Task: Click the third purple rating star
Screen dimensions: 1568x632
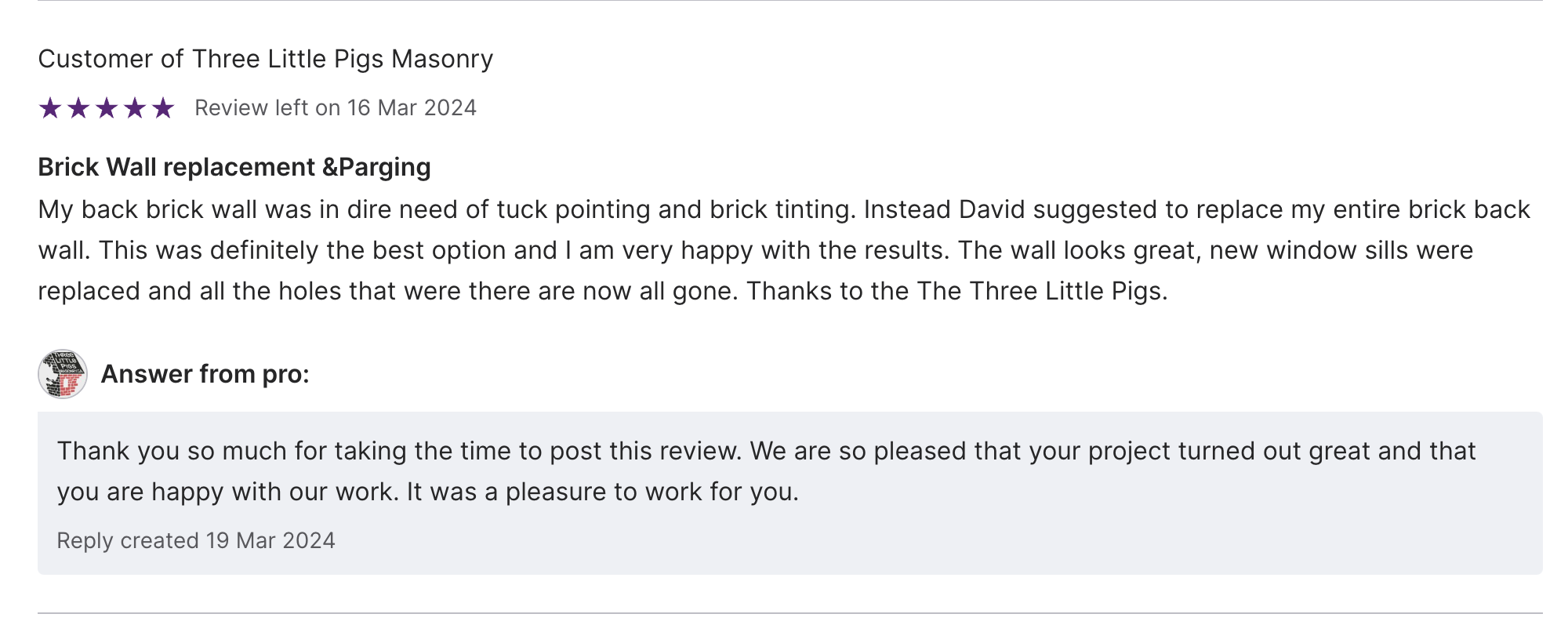Action: (x=107, y=108)
